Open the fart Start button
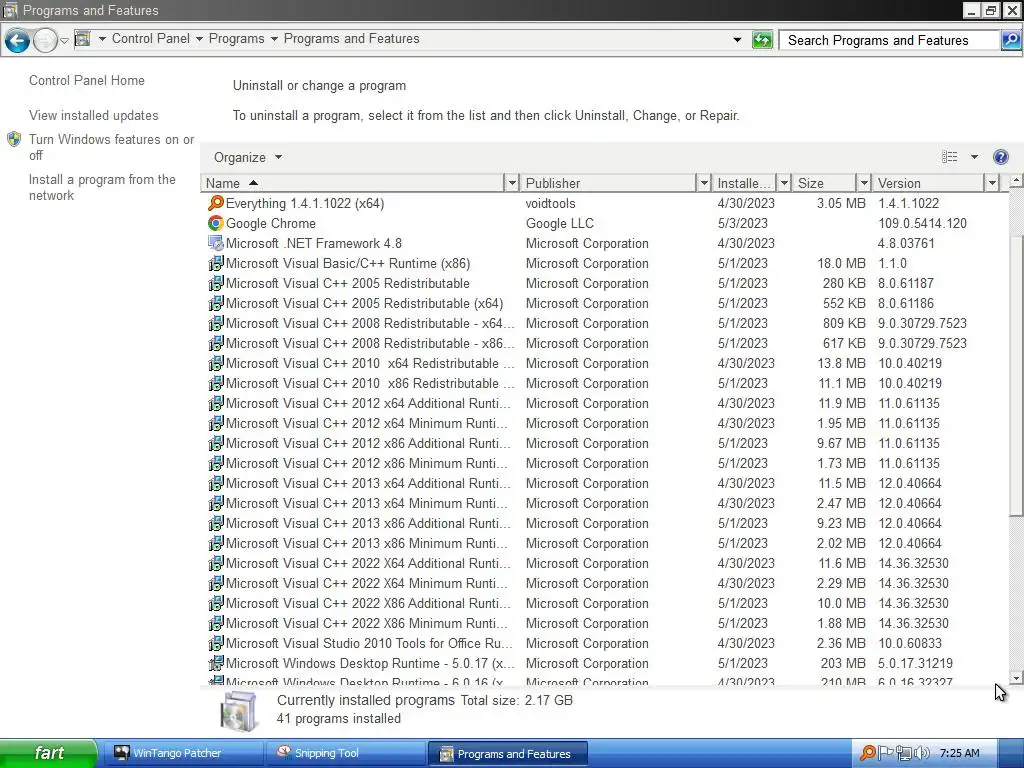The width and height of the screenshot is (1024, 768). (x=48, y=753)
